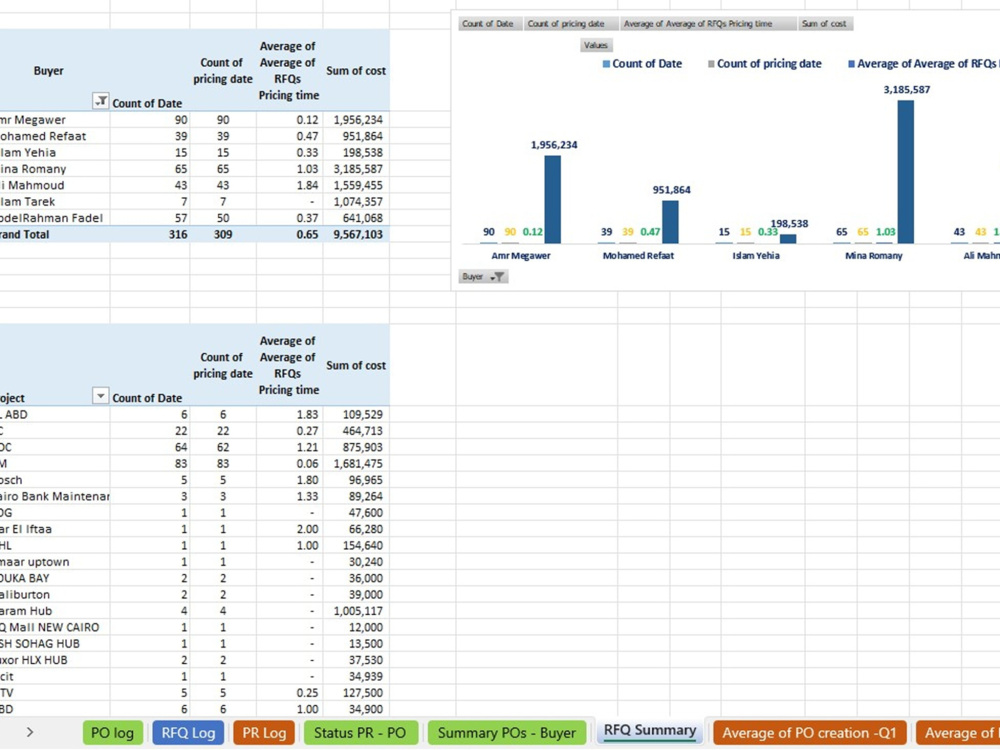The image size is (1000, 750).
Task: Click the Values field button on chart
Action: point(596,45)
